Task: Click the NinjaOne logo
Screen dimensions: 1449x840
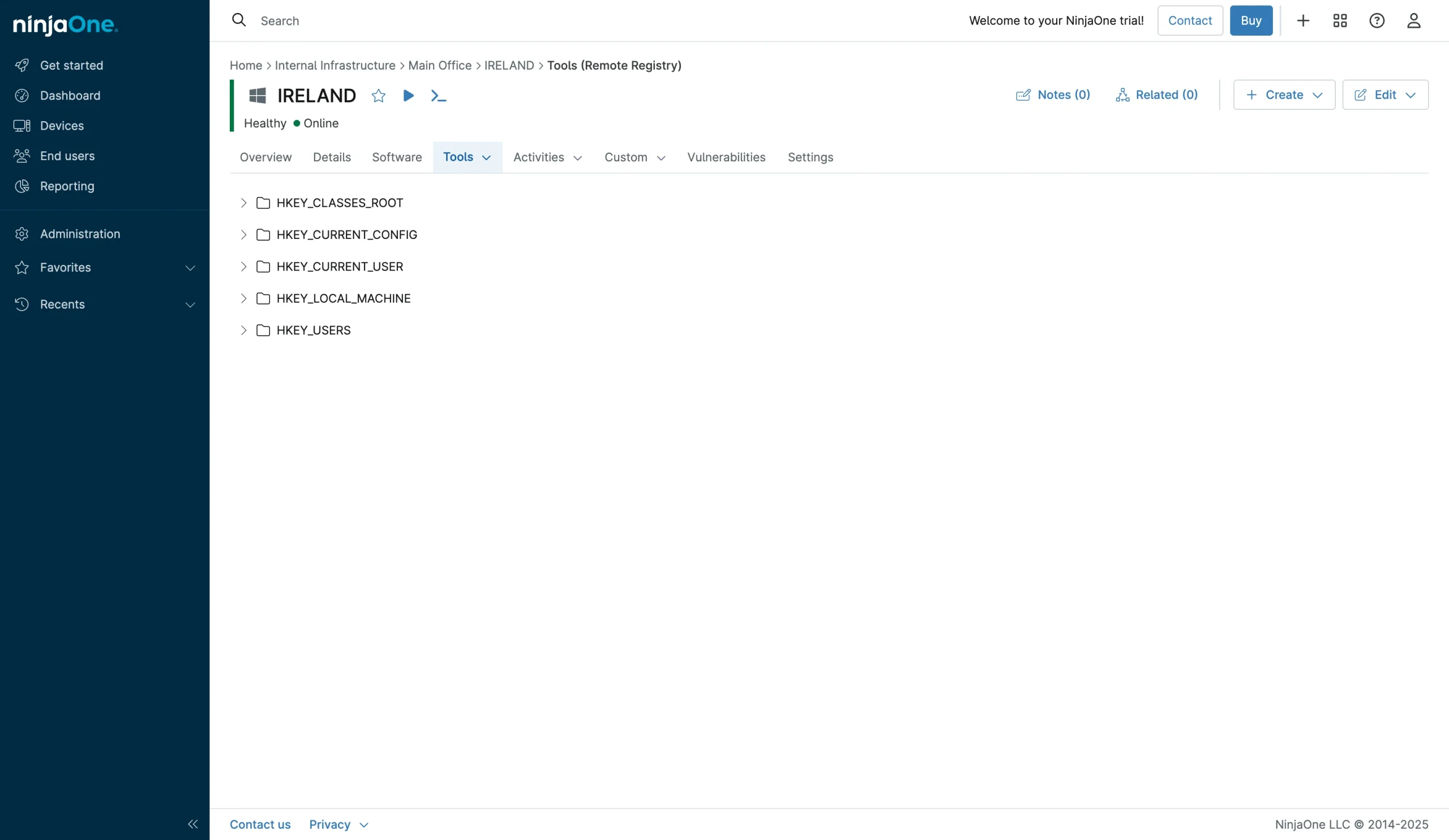Action: (66, 24)
